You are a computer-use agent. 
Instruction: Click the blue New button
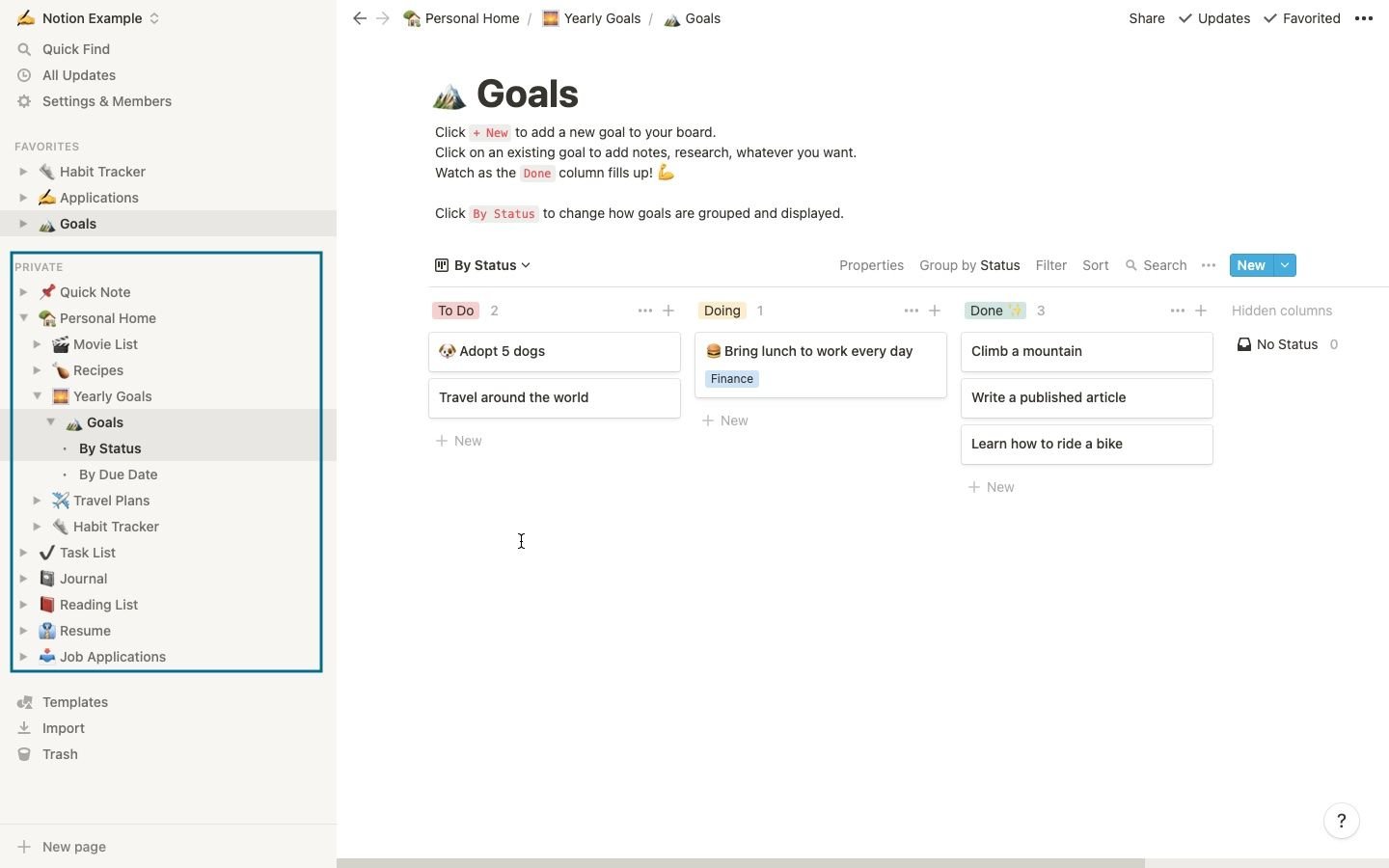click(x=1250, y=265)
